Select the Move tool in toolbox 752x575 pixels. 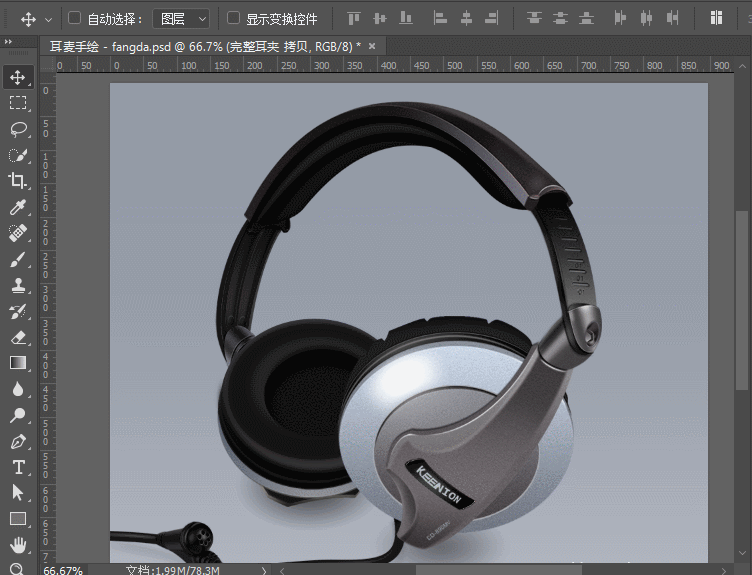pyautogui.click(x=18, y=77)
